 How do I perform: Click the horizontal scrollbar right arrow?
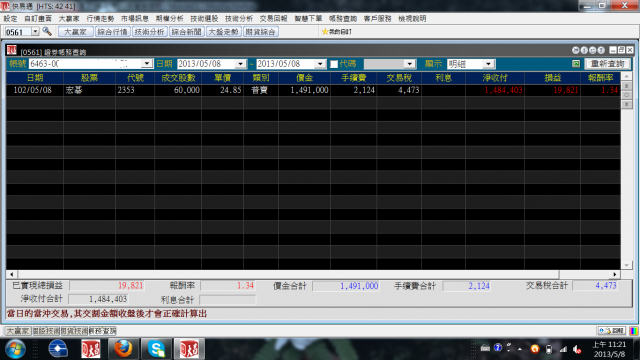coord(615,274)
